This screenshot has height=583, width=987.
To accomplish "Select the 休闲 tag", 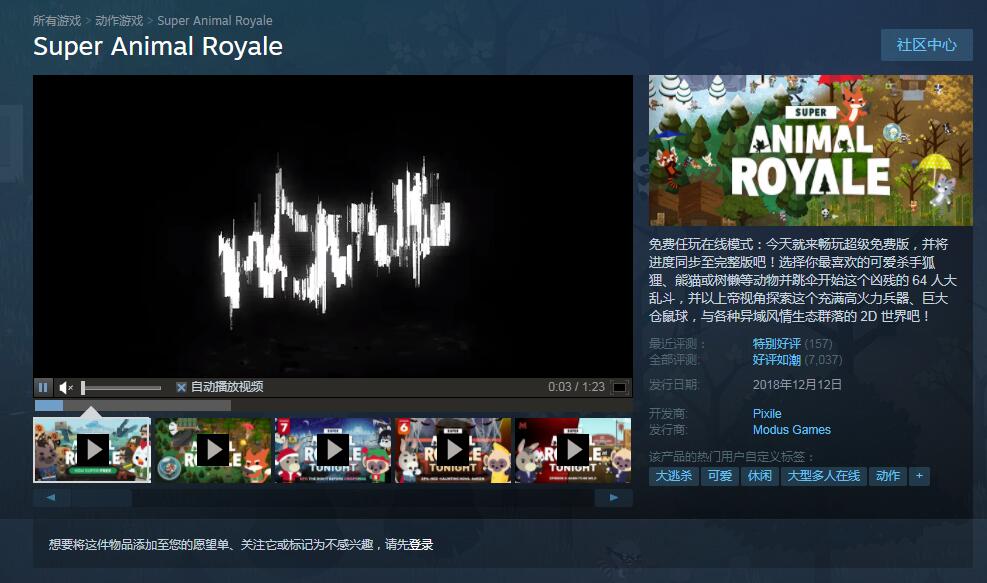I will (x=760, y=476).
